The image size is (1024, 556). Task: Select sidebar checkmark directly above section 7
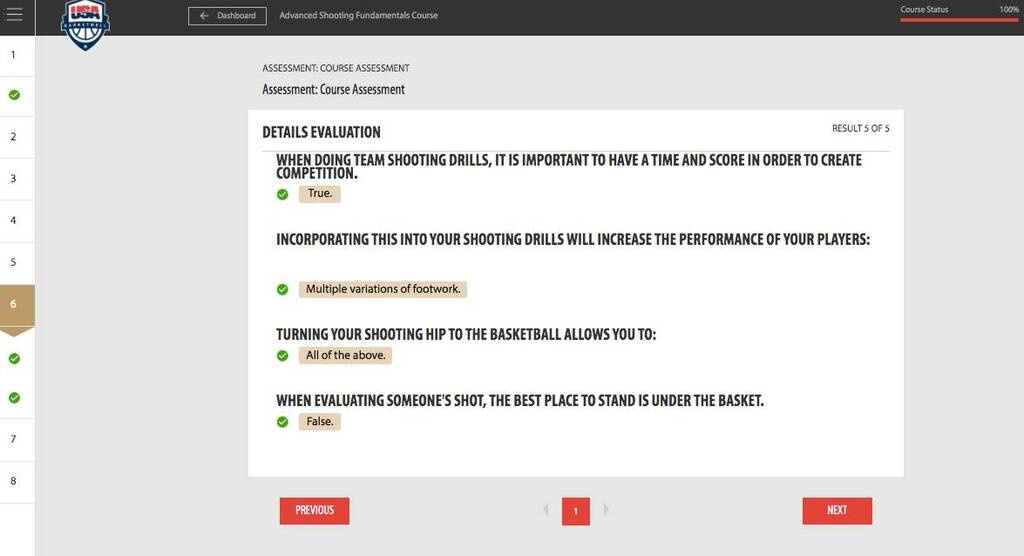[14, 398]
